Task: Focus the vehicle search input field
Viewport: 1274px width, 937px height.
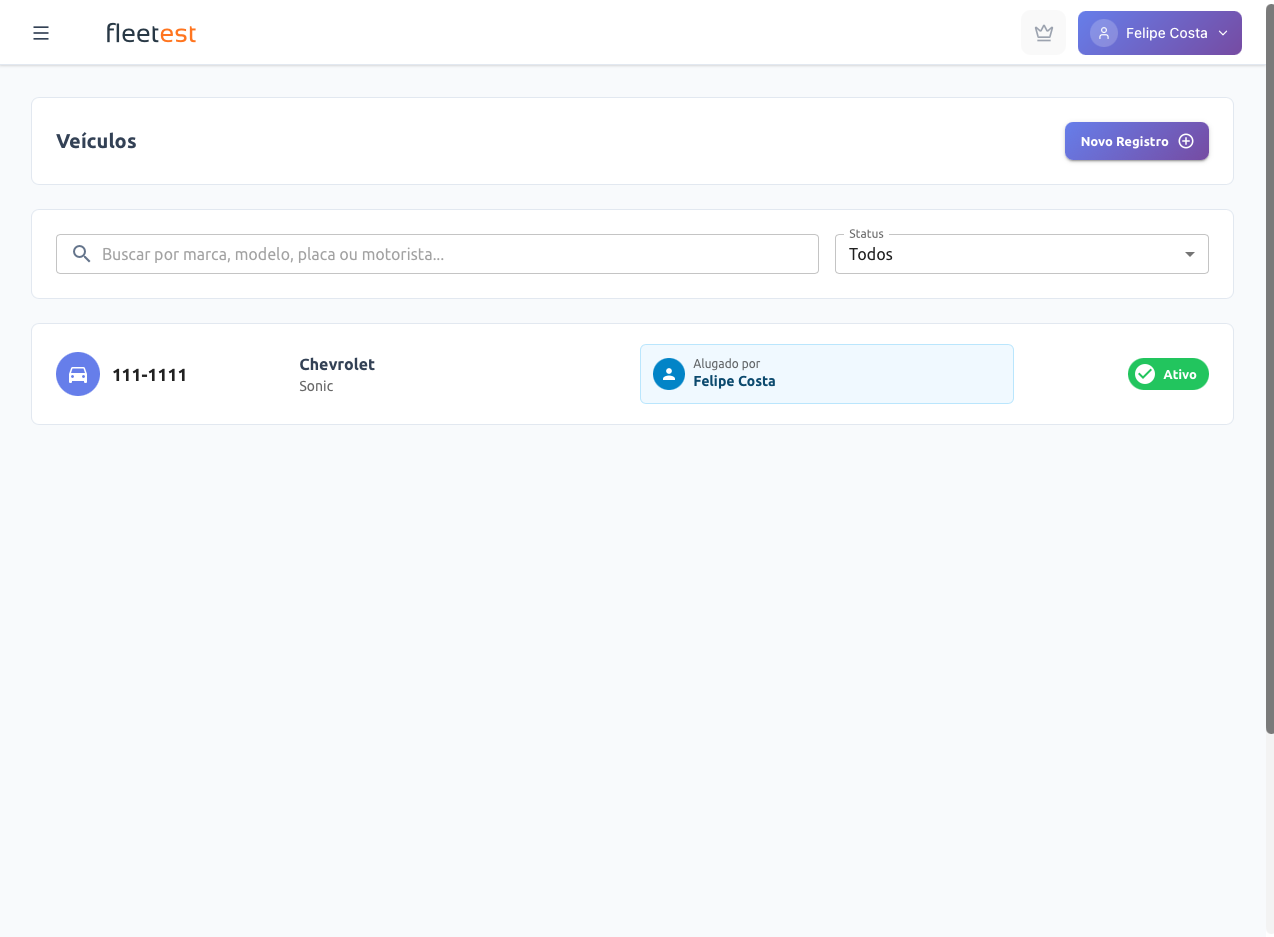Action: click(450, 254)
